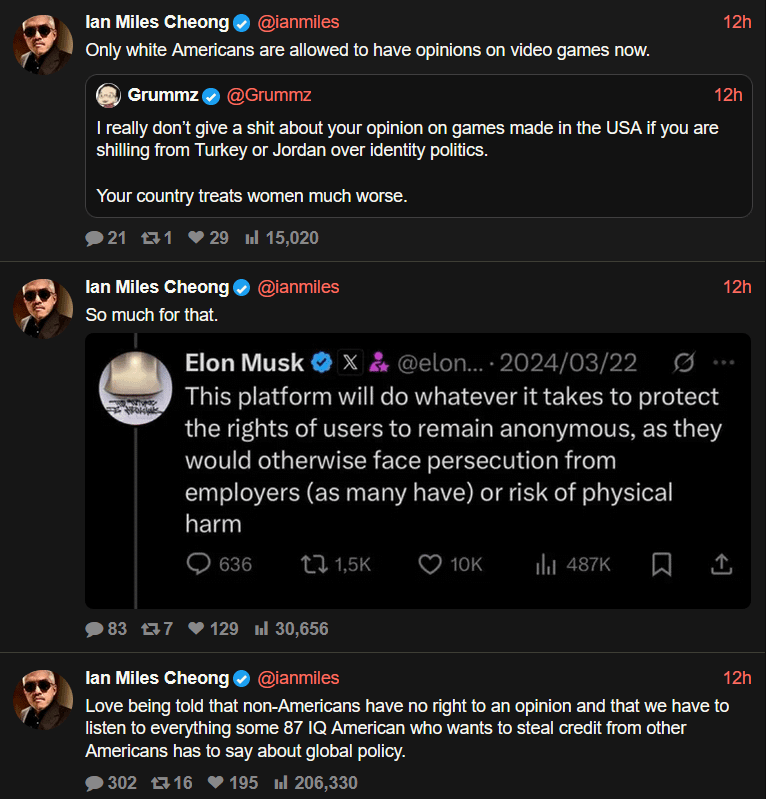
Task: Open the @Grummz profile handle link
Action: point(269,95)
